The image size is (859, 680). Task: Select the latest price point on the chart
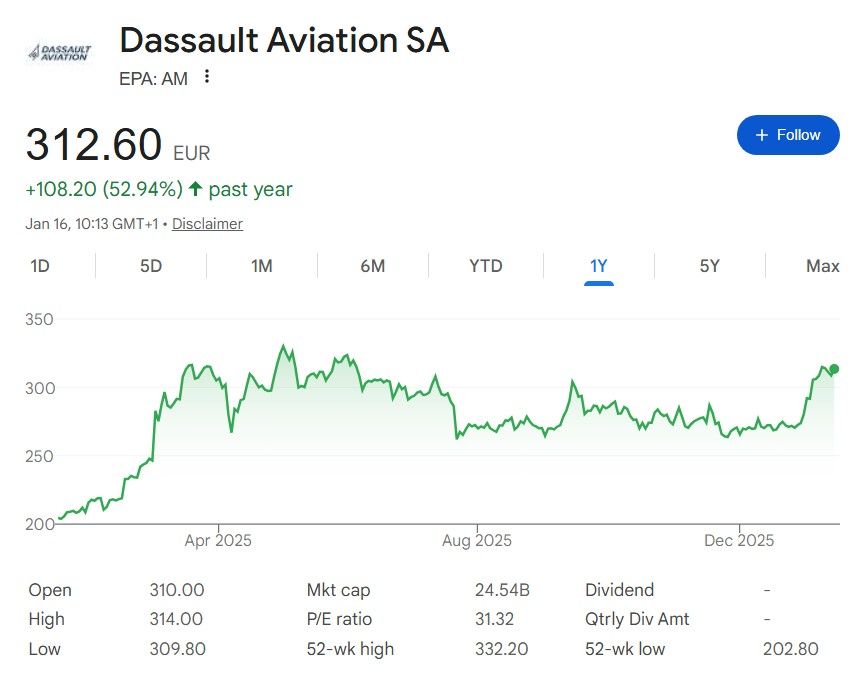(x=833, y=369)
